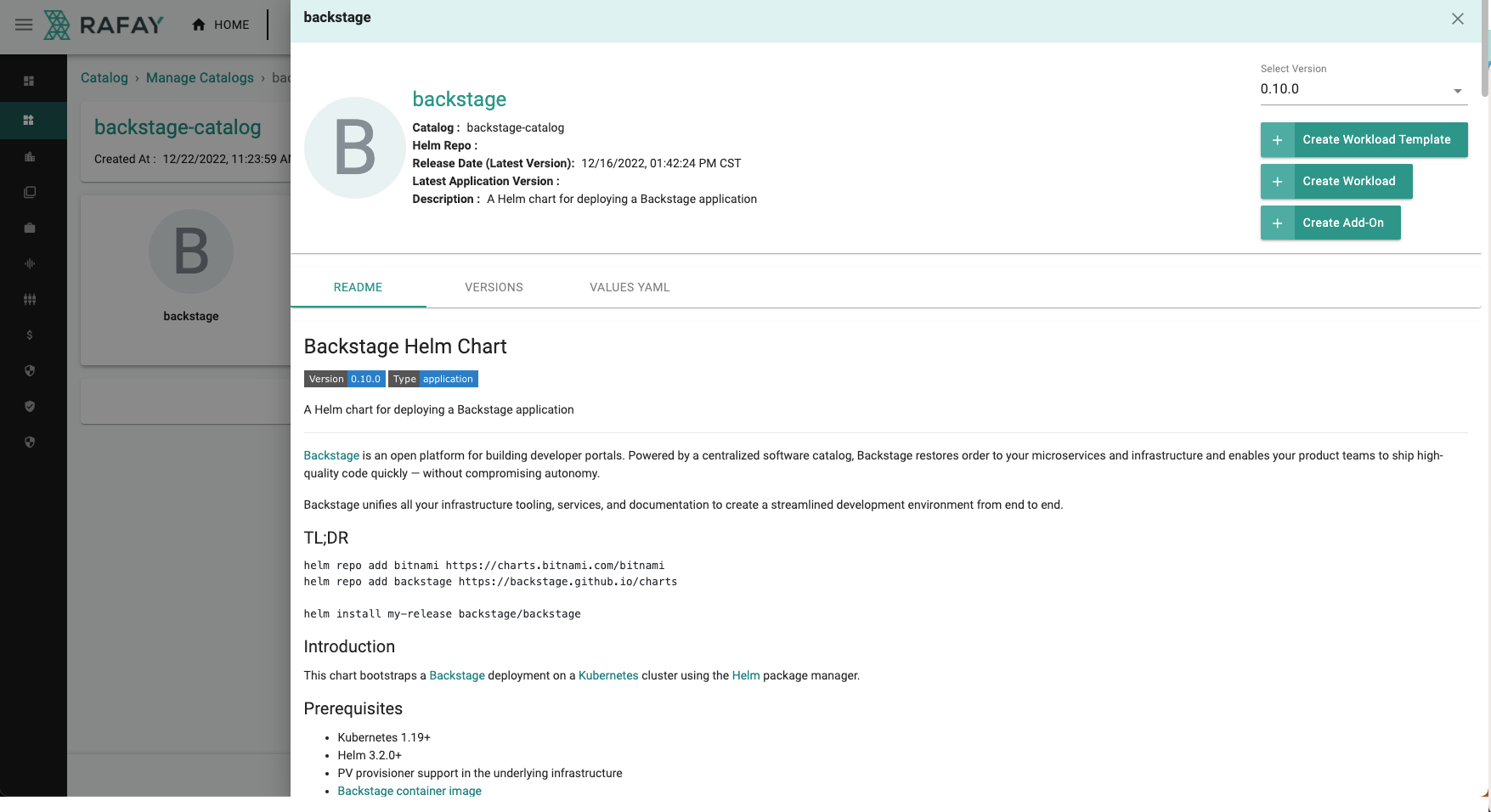Open the waveform sidebar icon
This screenshot has width=1491, height=812.
29,263
